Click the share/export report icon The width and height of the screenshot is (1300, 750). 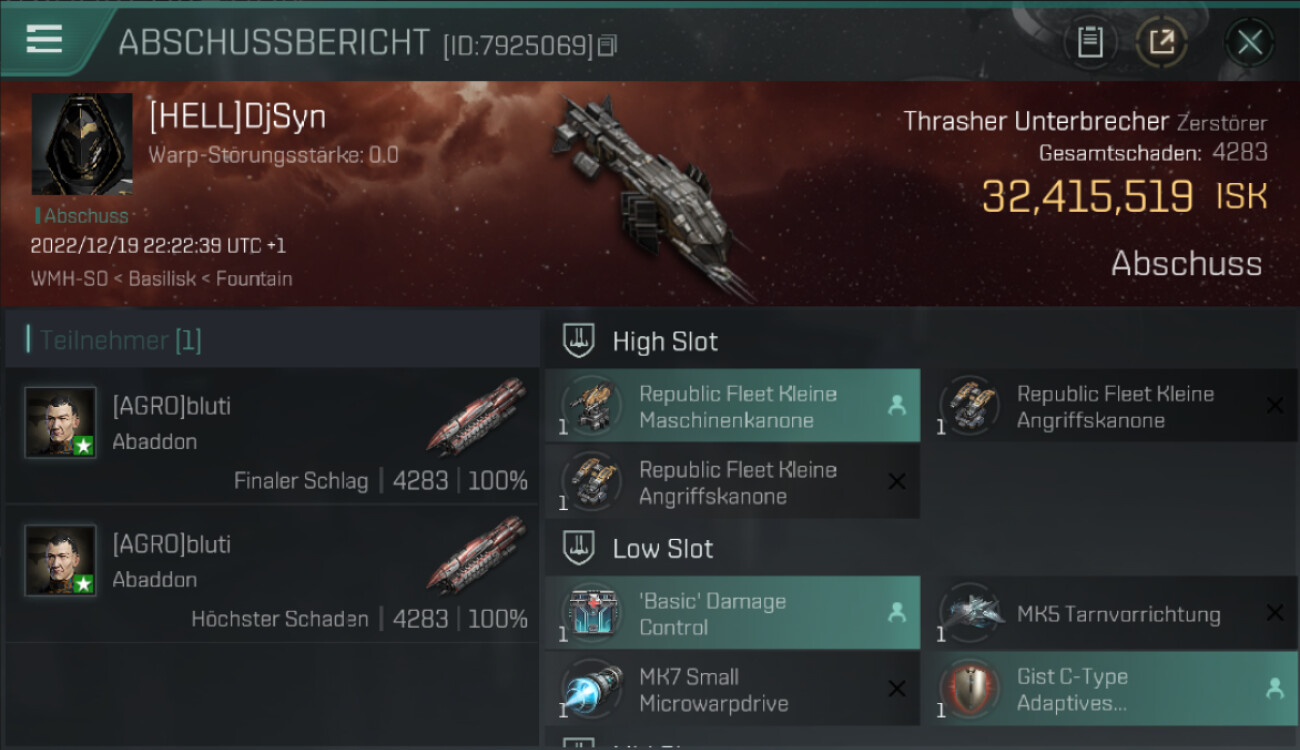(1161, 42)
